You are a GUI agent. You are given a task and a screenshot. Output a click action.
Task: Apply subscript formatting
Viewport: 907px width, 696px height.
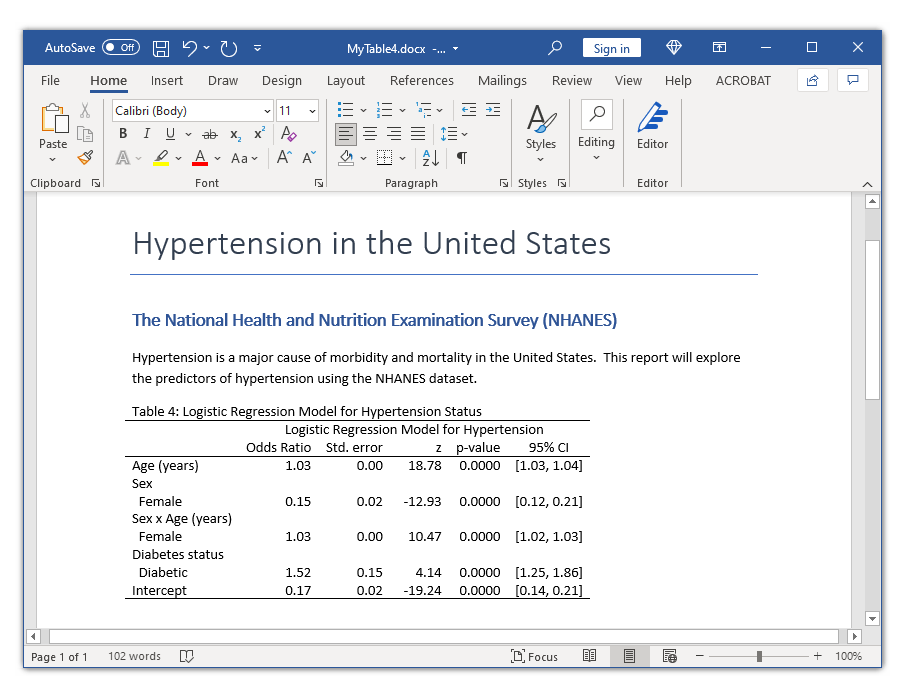(234, 133)
